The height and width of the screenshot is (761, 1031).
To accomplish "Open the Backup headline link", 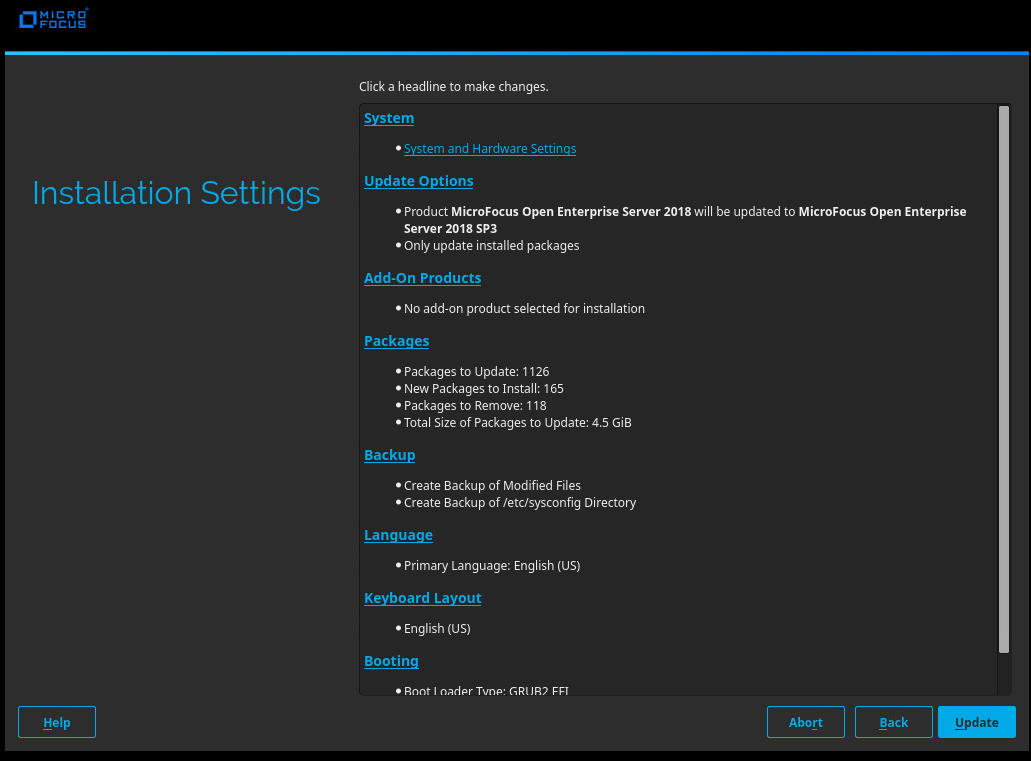I will point(389,455).
